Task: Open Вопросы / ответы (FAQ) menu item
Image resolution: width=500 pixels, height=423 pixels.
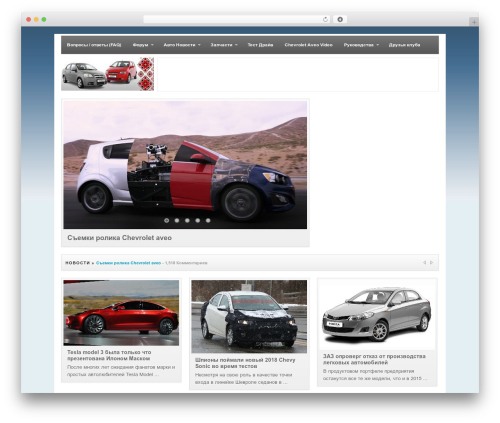Action: (x=94, y=45)
